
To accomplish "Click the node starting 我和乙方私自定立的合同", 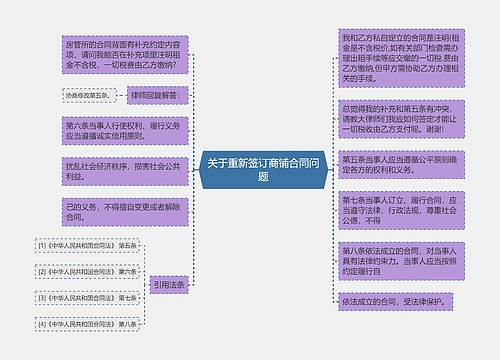I will click(401, 58).
